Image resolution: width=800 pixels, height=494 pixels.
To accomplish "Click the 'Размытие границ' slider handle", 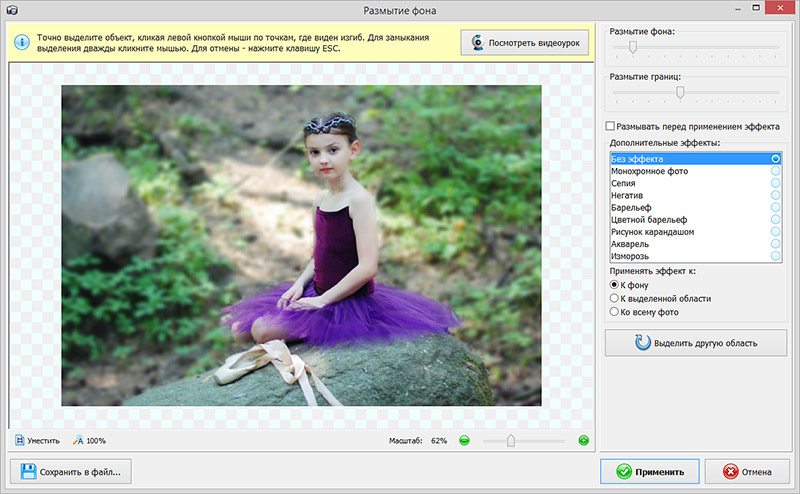I will [x=680, y=92].
